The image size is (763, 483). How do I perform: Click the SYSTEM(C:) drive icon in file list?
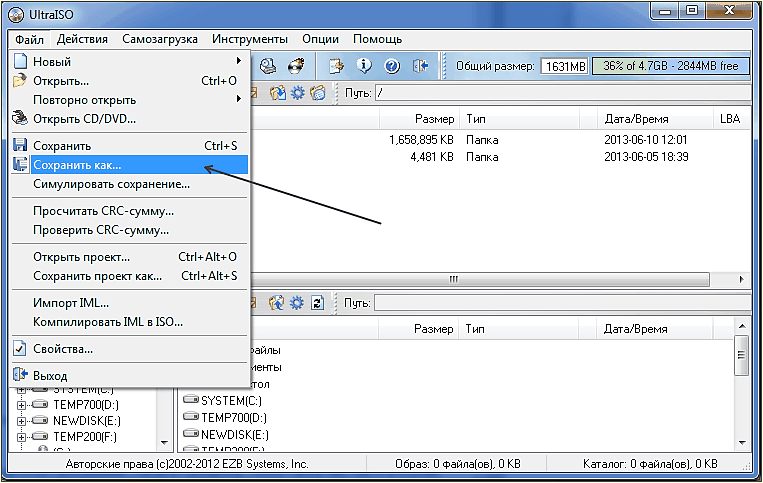click(191, 400)
